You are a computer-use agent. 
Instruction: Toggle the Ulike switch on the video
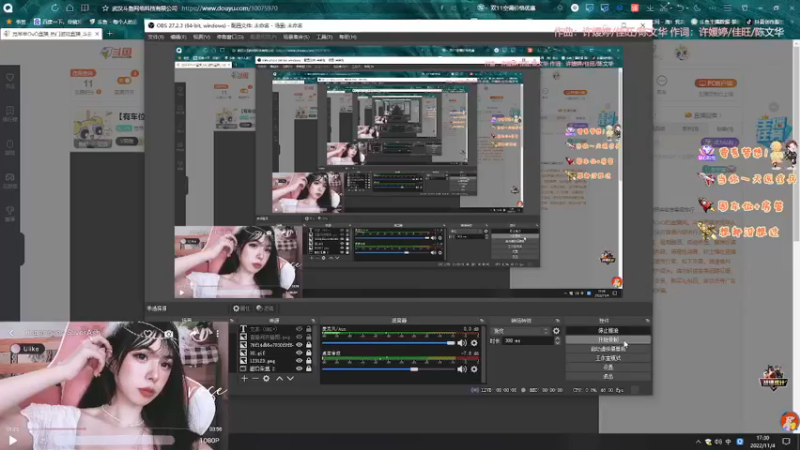coord(28,348)
